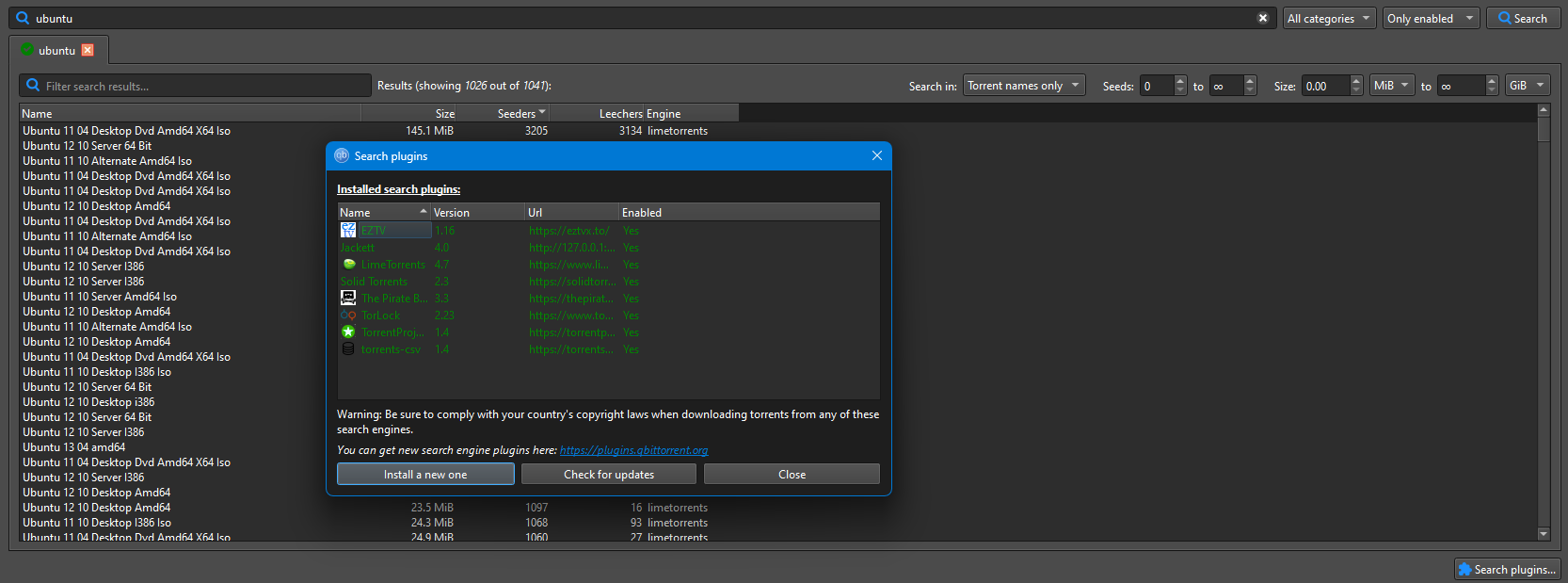Select the EZTV plugin icon

pyautogui.click(x=348, y=230)
